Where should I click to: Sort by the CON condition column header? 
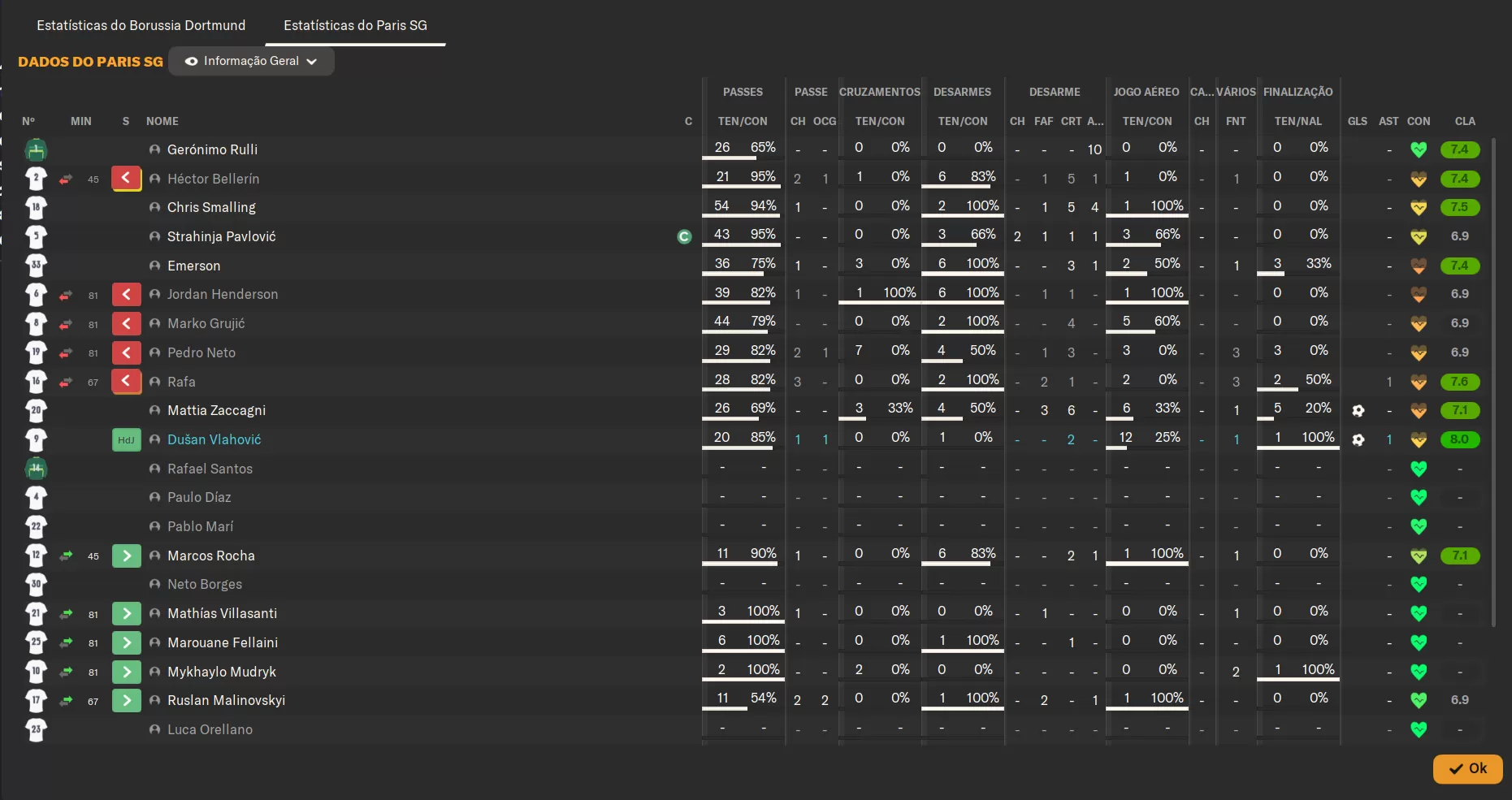tap(1419, 121)
